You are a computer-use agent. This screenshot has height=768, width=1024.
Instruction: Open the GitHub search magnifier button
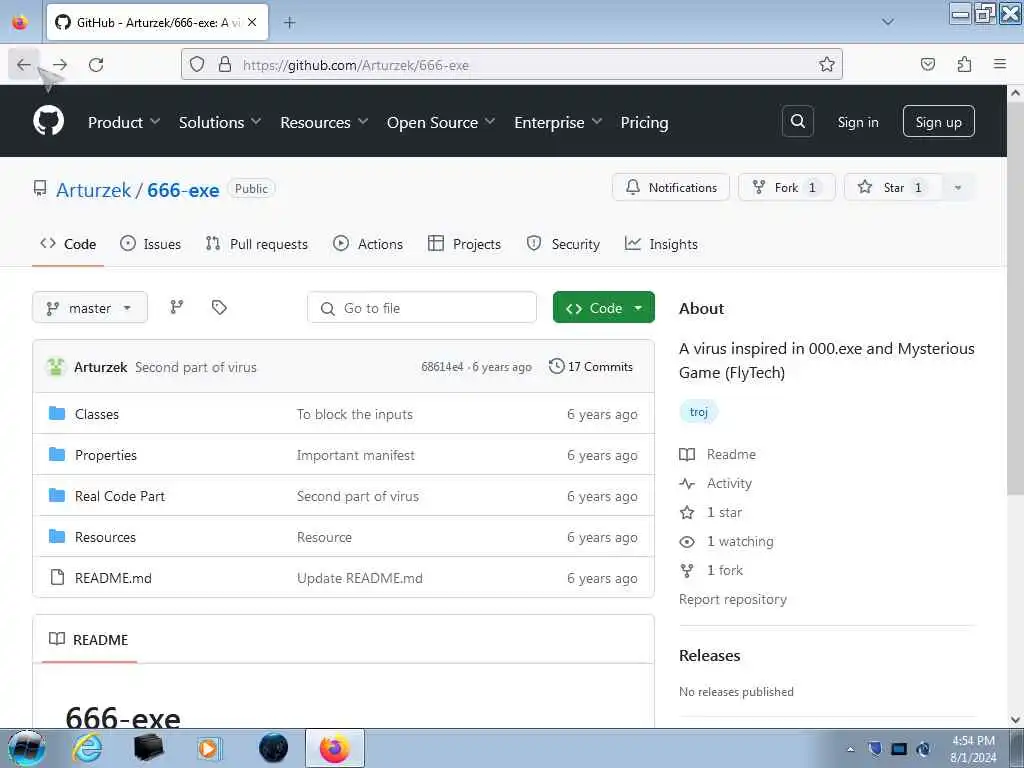[797, 121]
